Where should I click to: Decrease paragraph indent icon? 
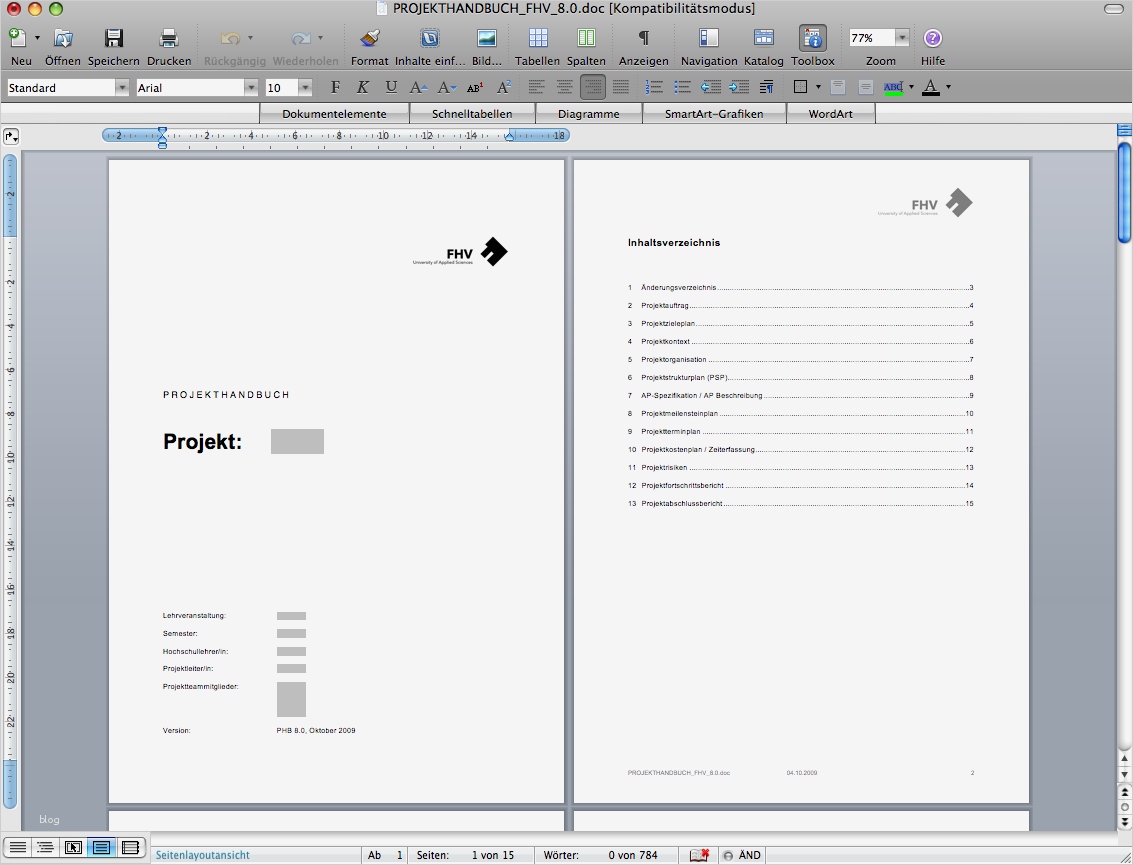point(711,87)
